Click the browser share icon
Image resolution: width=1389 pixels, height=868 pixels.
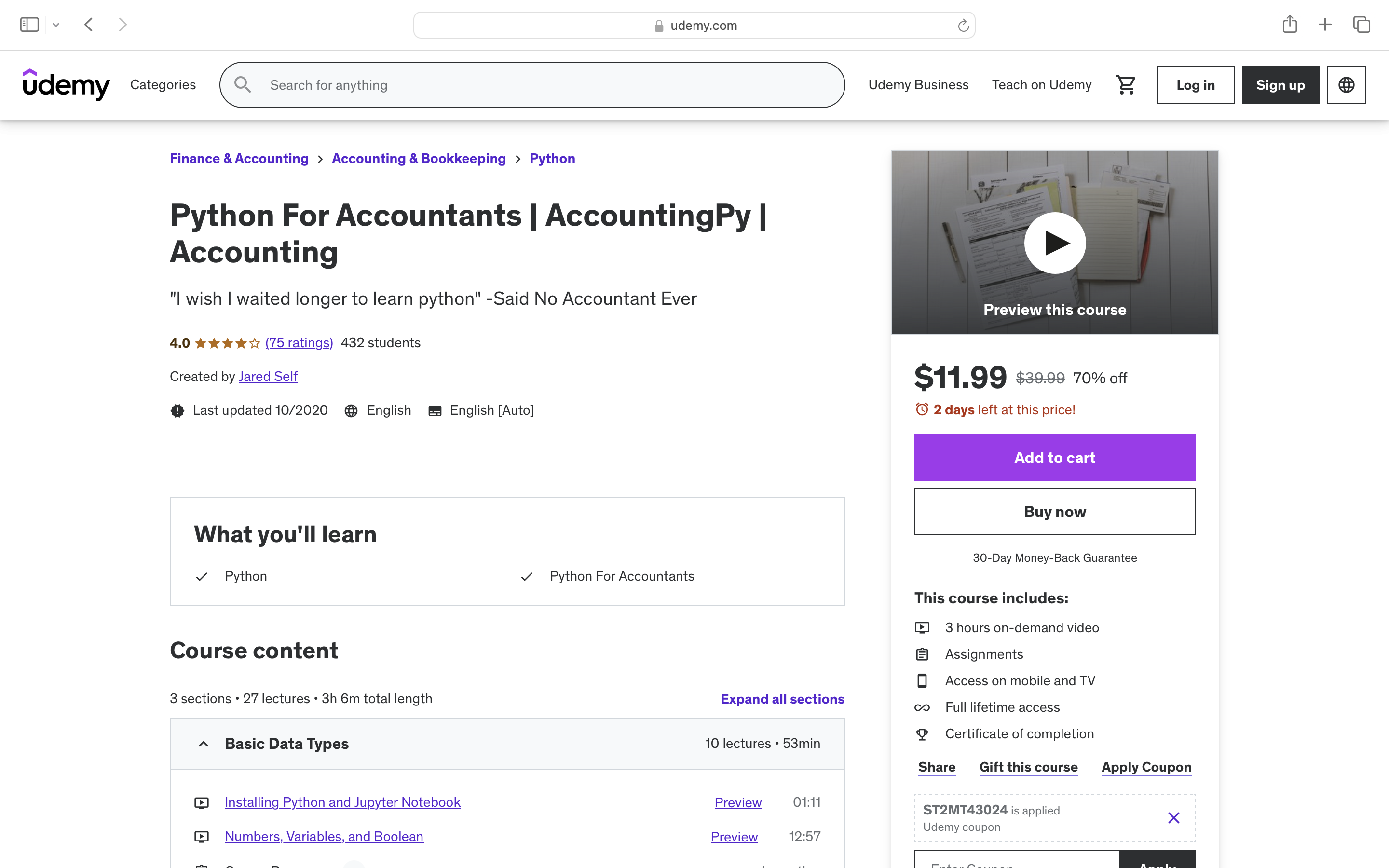pos(1289,25)
